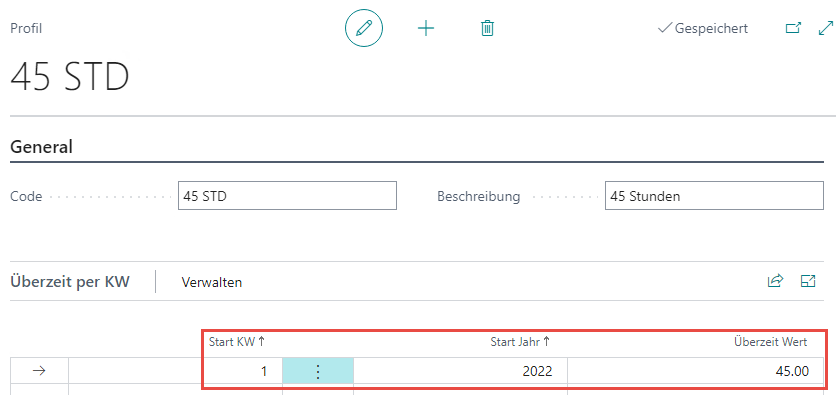Select the Start KW cell value 1
This screenshot has height=395, width=836.
pyautogui.click(x=243, y=371)
